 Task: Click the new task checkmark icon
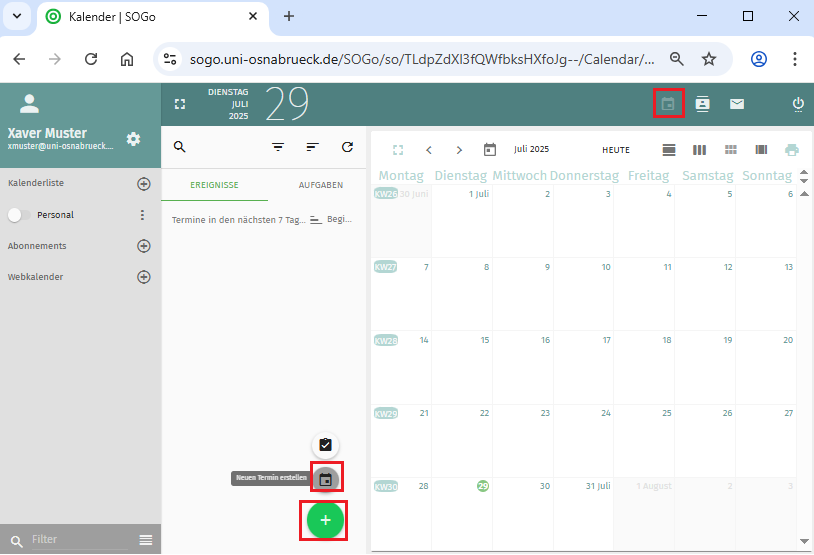point(325,445)
